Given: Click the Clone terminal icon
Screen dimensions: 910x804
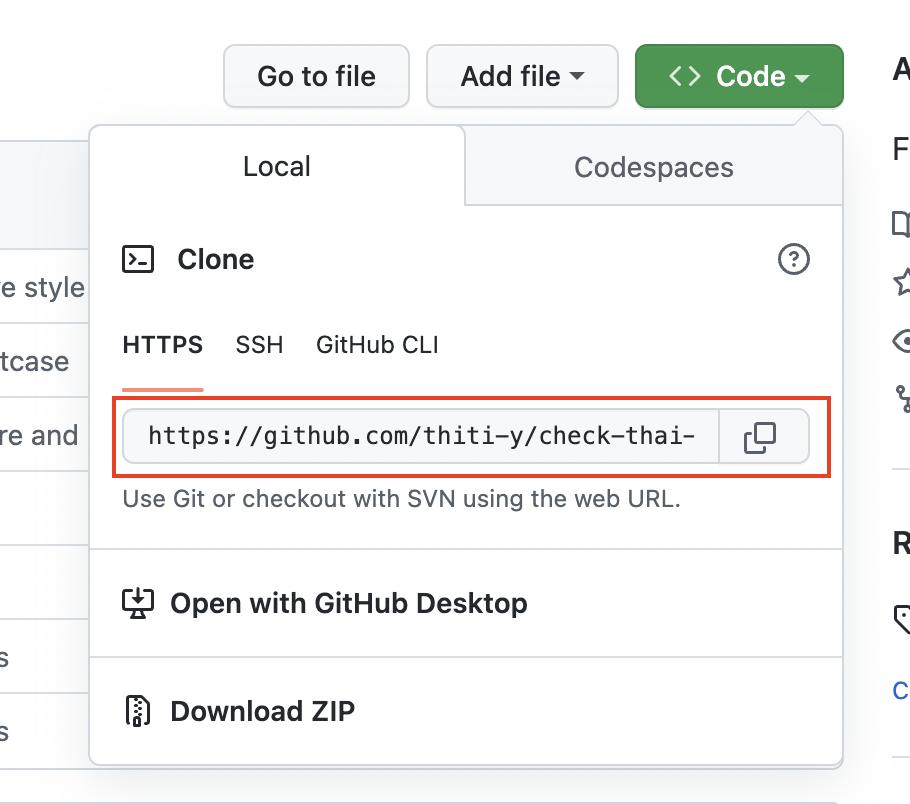Looking at the screenshot, I should tap(138, 259).
